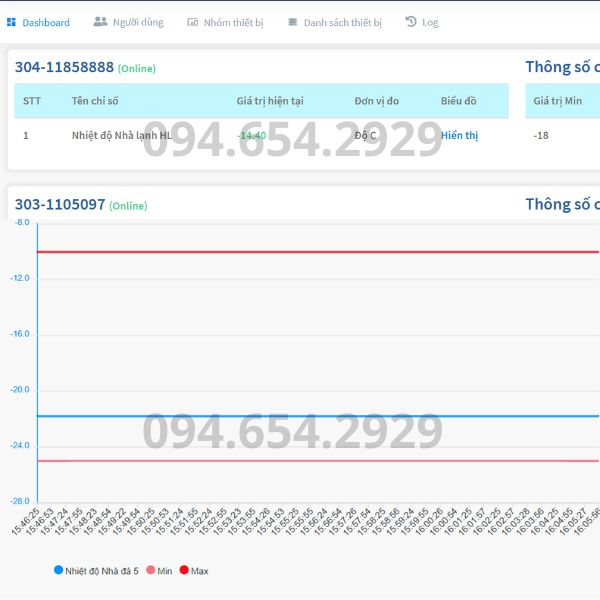Image resolution: width=600 pixels, height=600 pixels.
Task: Select the Nhiệt độ Nhà lạnh HL row
Action: point(121,136)
